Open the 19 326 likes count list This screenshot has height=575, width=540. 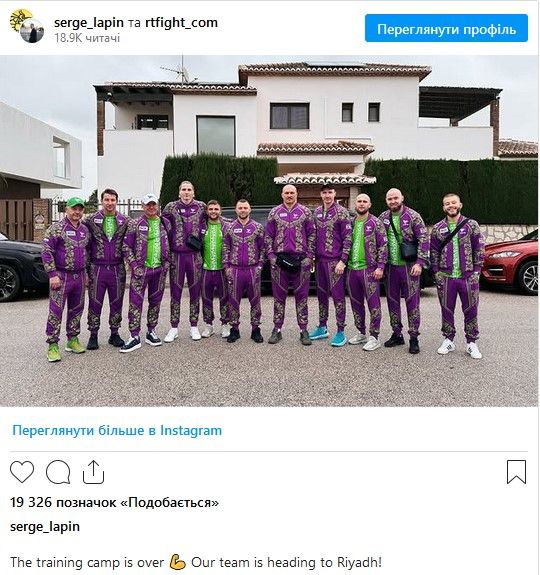(114, 502)
